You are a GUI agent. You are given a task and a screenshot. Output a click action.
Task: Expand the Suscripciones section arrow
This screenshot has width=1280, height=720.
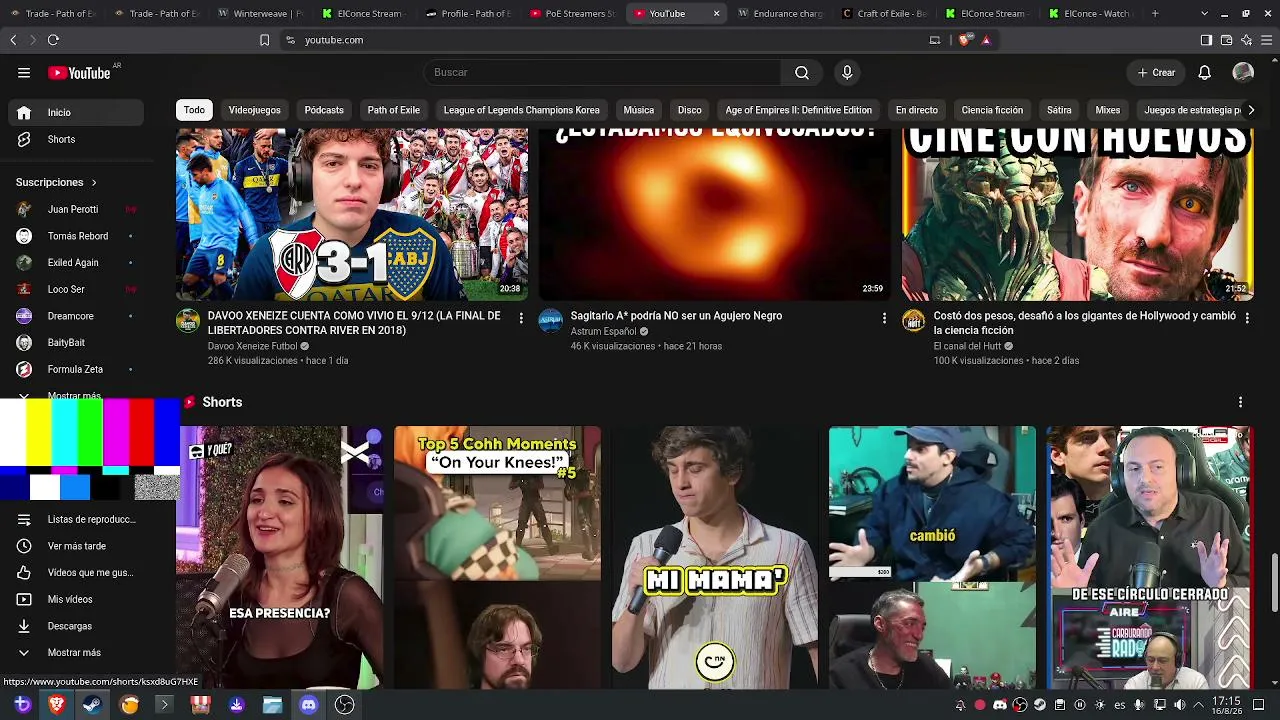94,183
